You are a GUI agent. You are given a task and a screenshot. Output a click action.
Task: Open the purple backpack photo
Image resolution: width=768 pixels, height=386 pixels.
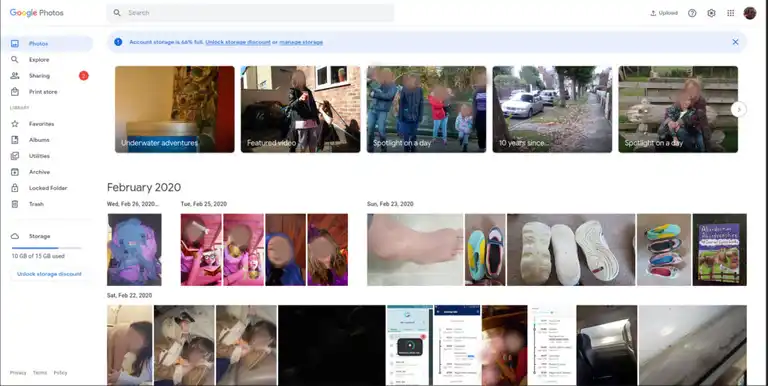(134, 249)
